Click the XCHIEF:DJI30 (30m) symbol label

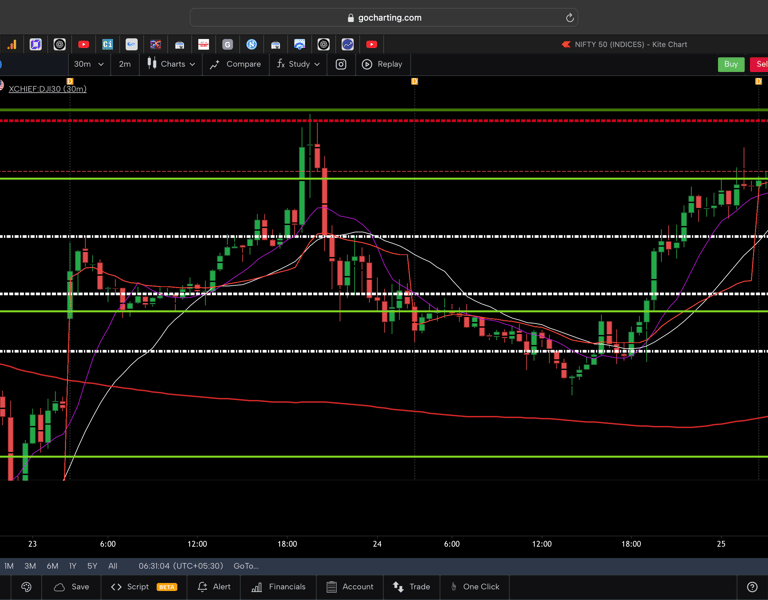tap(48, 89)
